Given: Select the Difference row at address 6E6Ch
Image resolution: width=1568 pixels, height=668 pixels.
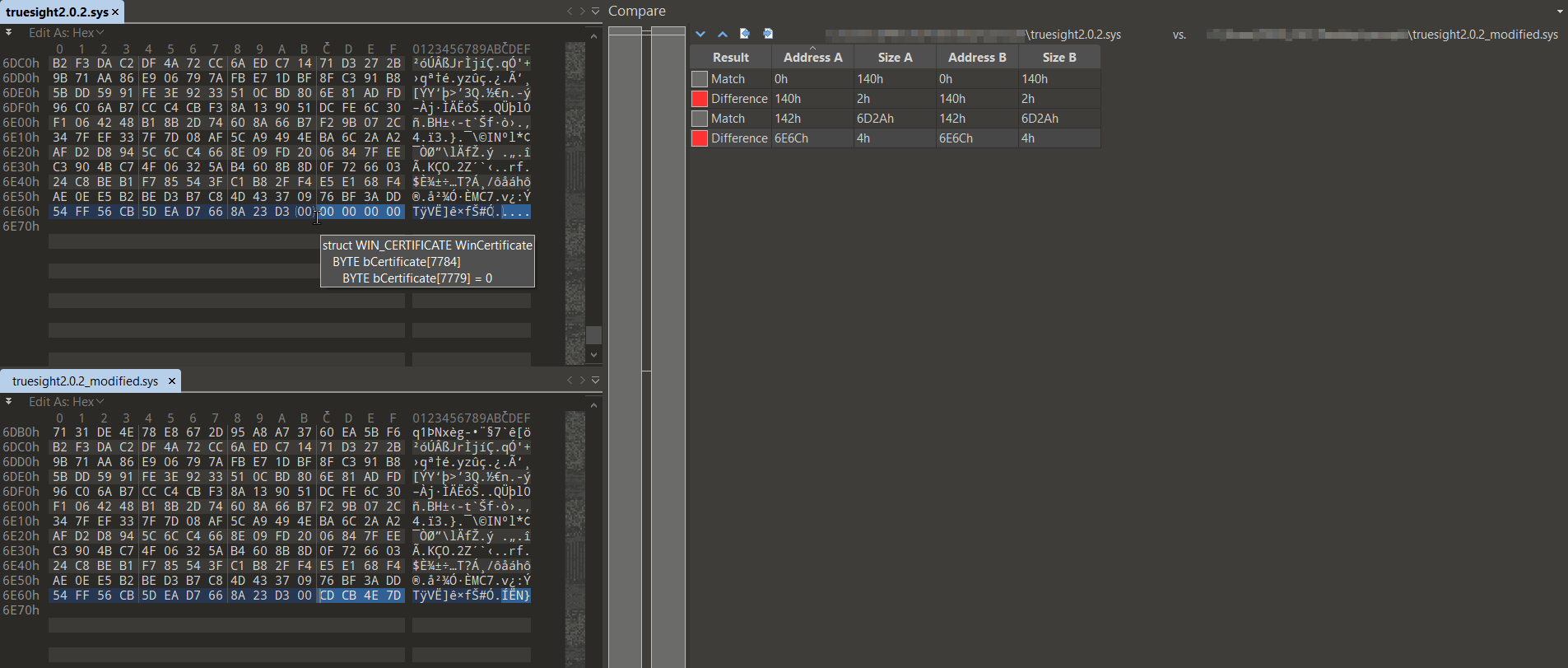Looking at the screenshot, I should 896,138.
